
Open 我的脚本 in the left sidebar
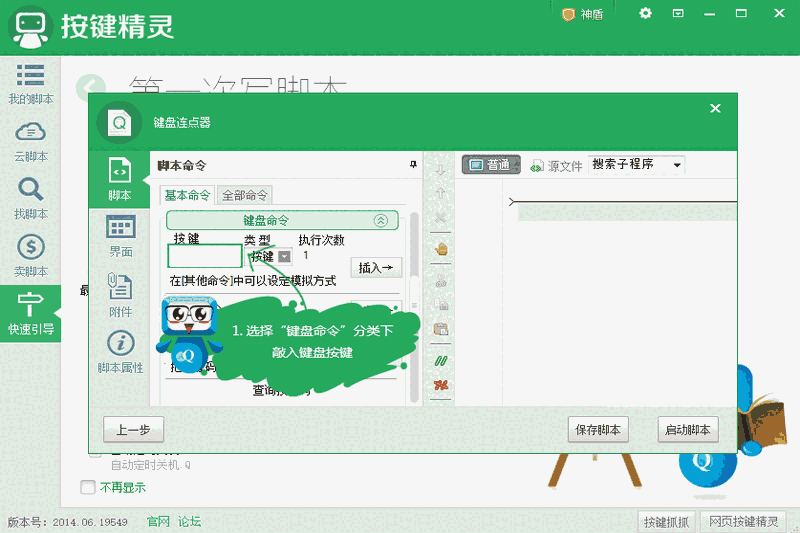[x=31, y=84]
